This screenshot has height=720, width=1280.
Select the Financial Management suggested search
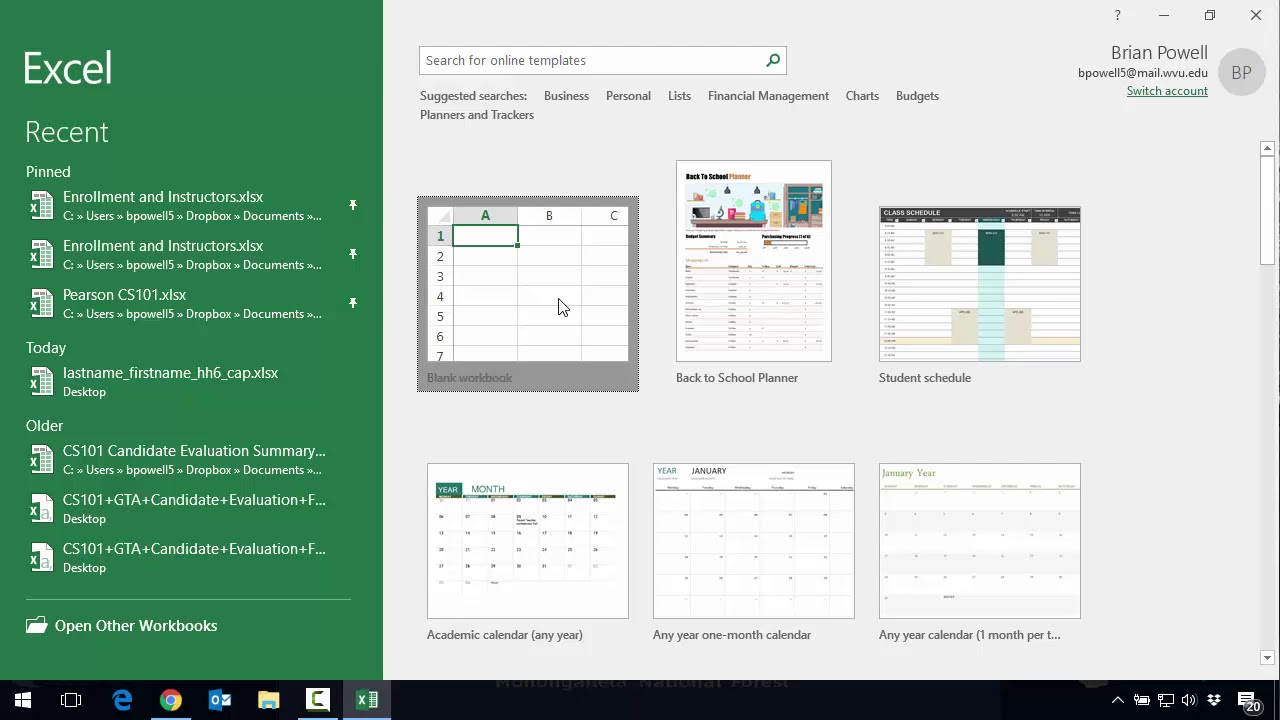[x=768, y=96]
